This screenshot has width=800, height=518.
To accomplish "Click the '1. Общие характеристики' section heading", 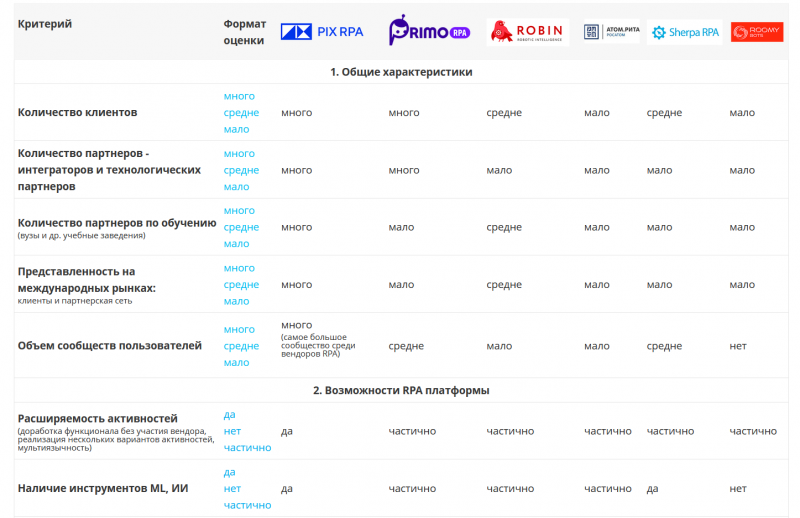I will tap(401, 72).
